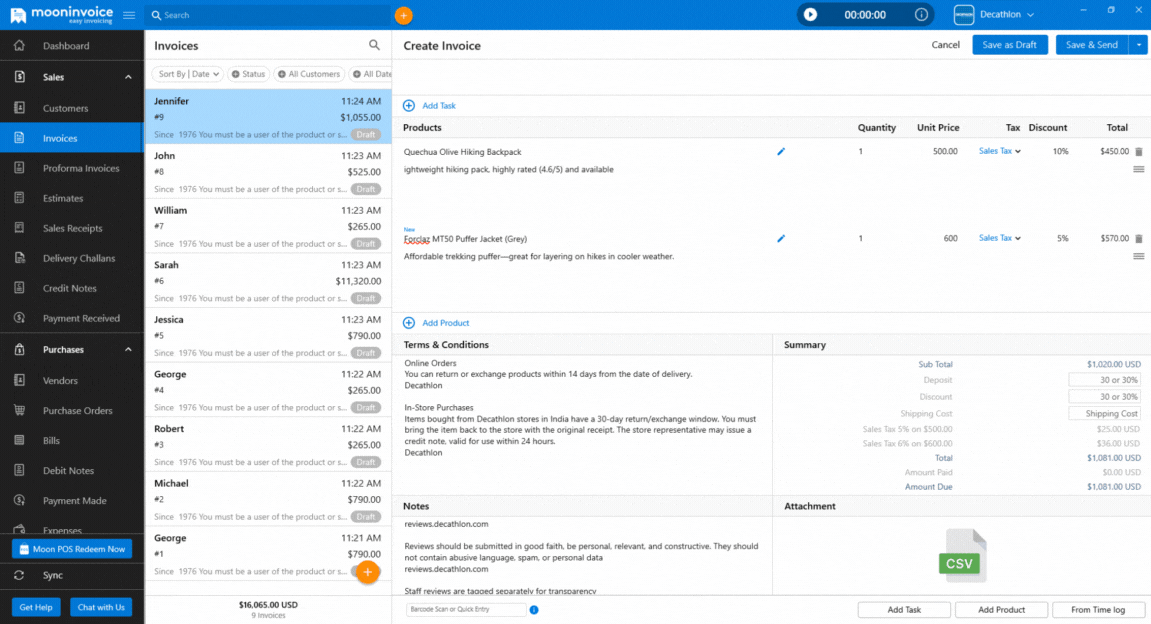Click Moon POS Redeem Now button
This screenshot has height=624, width=1151.
(x=72, y=549)
